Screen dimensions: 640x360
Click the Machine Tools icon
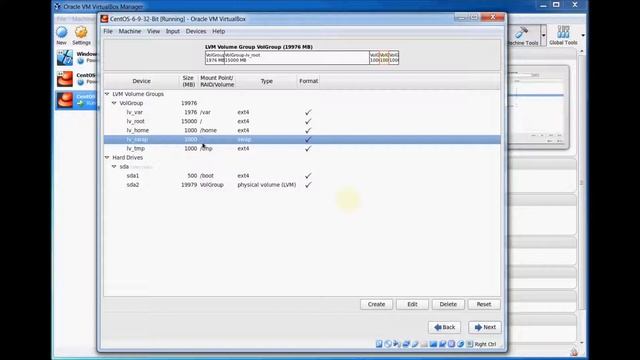click(521, 33)
